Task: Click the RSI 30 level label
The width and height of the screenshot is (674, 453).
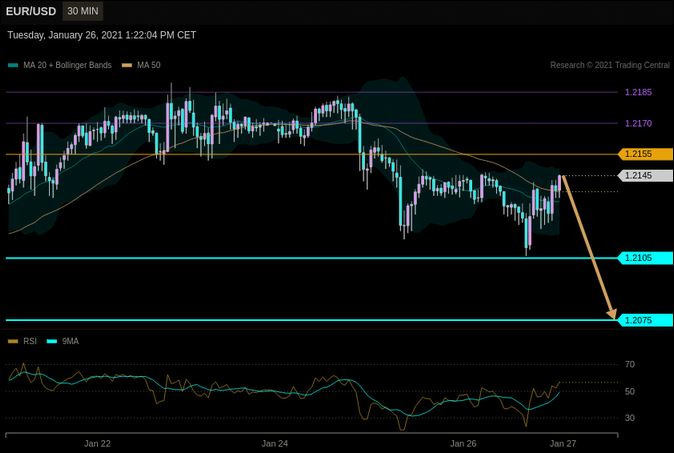Action: click(630, 418)
